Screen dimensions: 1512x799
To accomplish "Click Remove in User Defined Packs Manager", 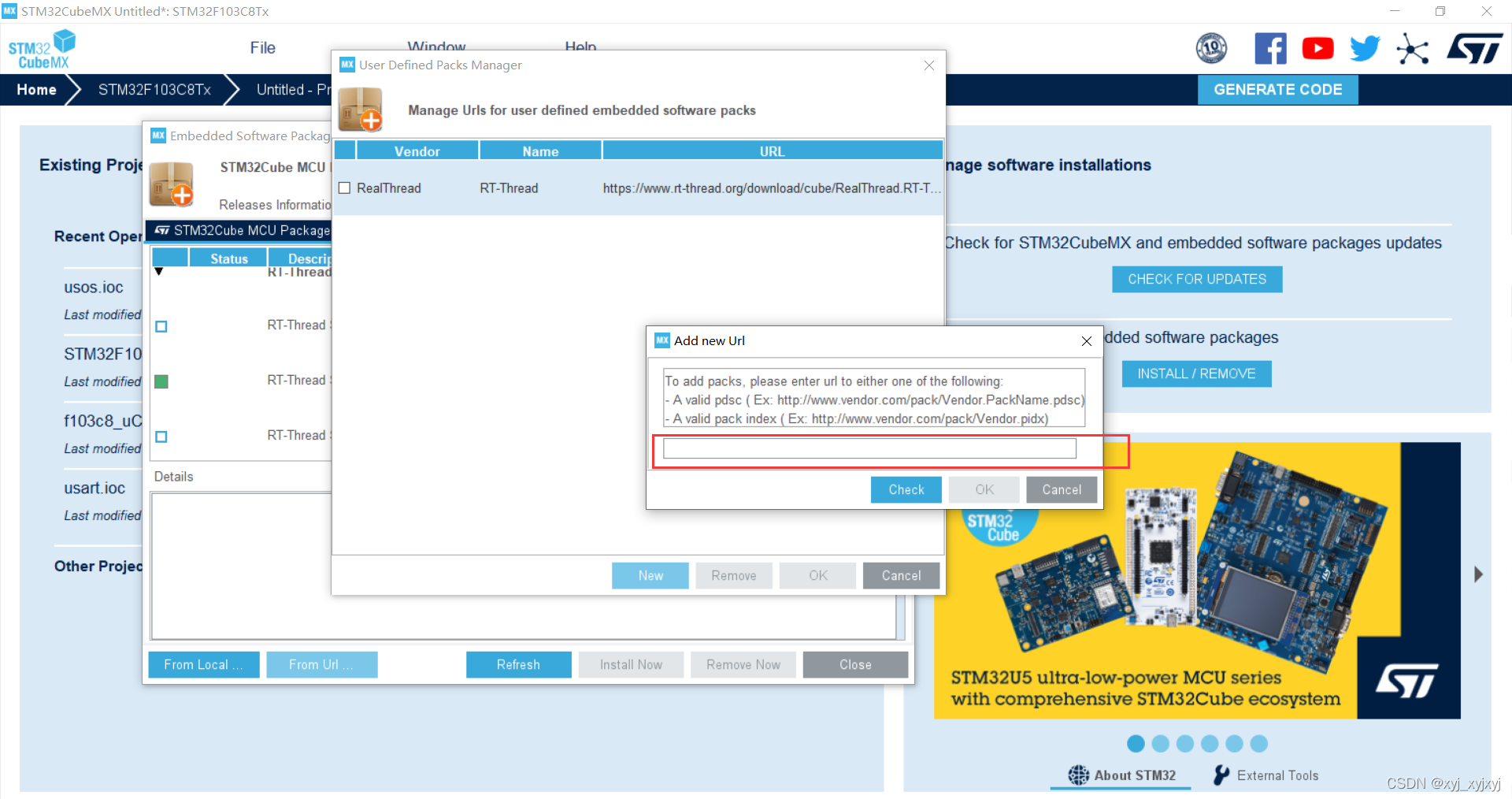I will point(734,575).
